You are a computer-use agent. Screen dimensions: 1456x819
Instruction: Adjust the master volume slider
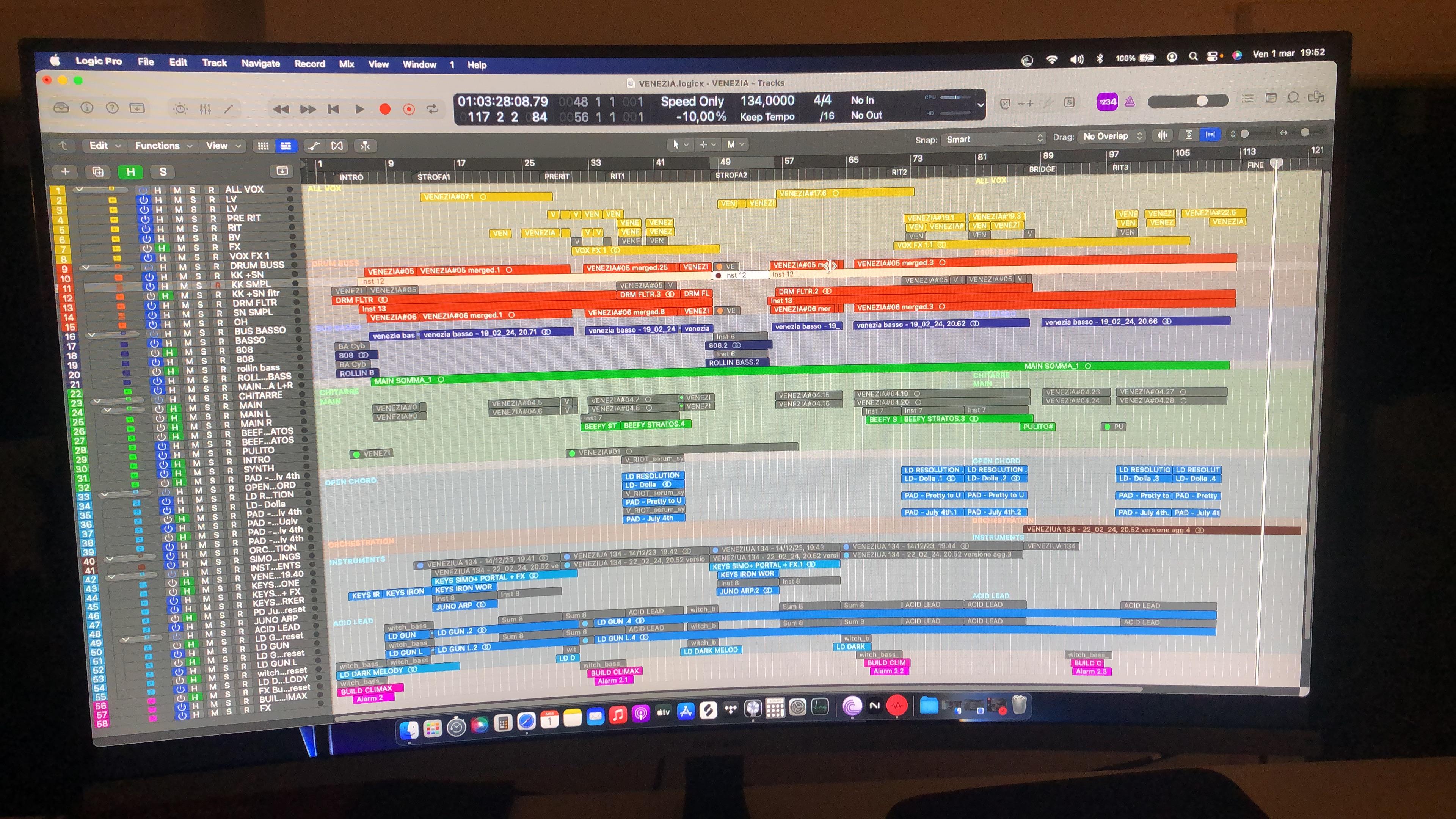coord(1188,100)
